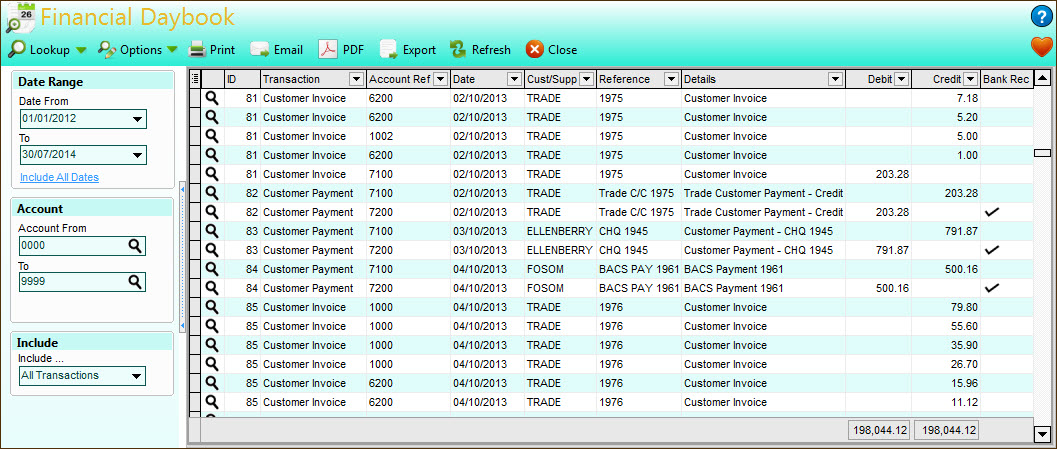Click the orange heart favourites icon

[x=1041, y=47]
